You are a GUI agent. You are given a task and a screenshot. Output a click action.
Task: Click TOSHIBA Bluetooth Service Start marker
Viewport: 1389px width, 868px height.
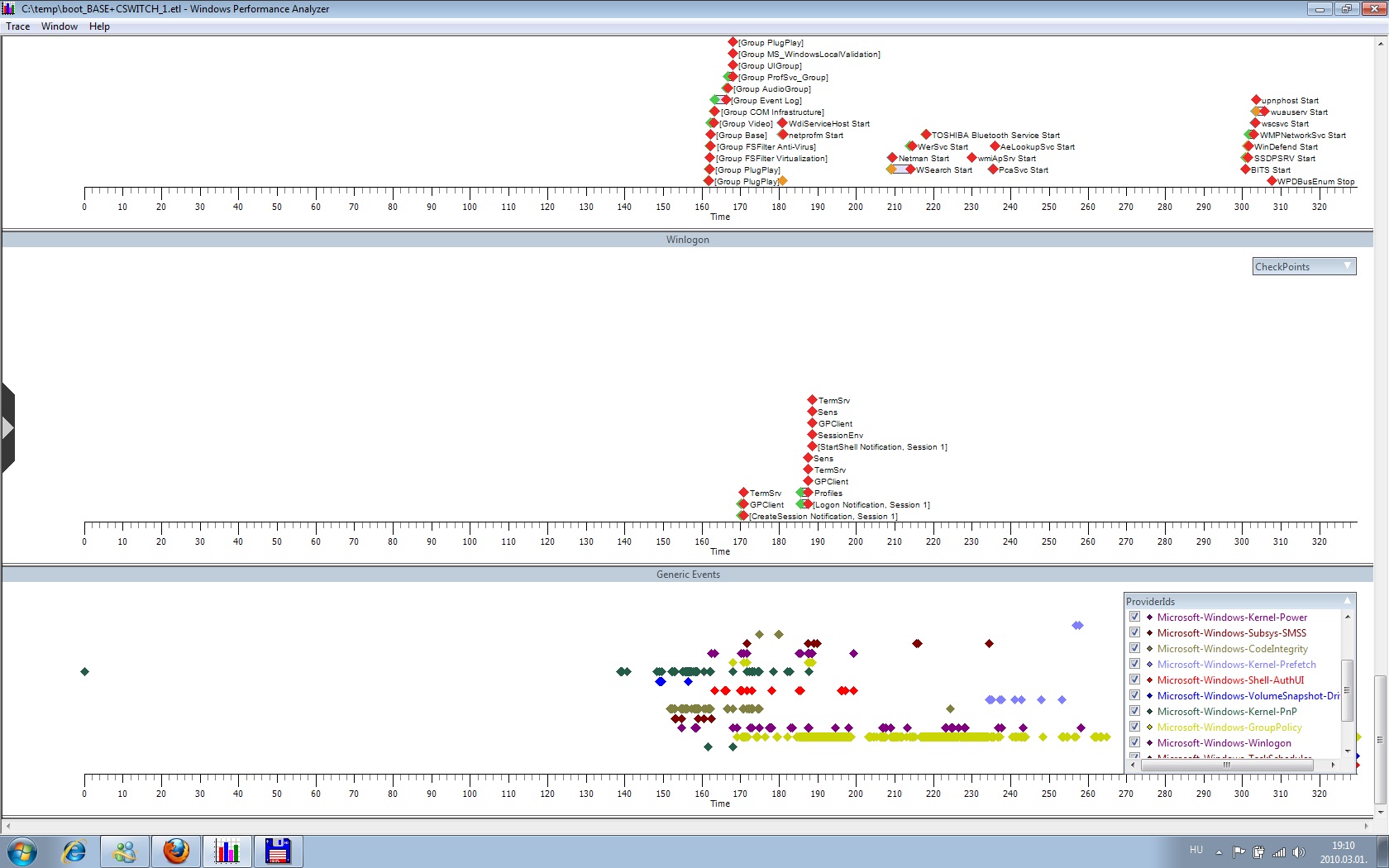[926, 134]
